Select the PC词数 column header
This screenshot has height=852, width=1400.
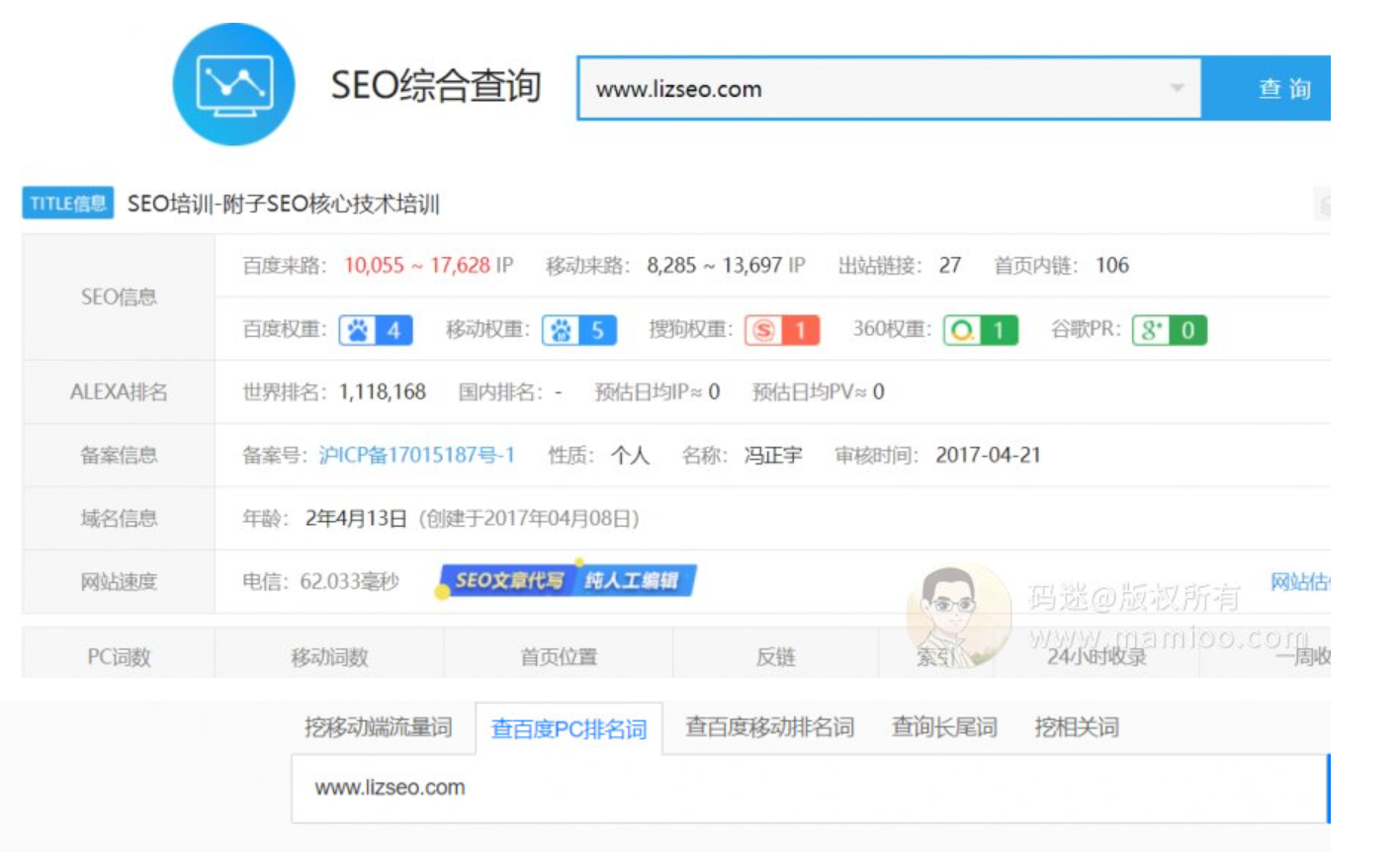point(119,656)
